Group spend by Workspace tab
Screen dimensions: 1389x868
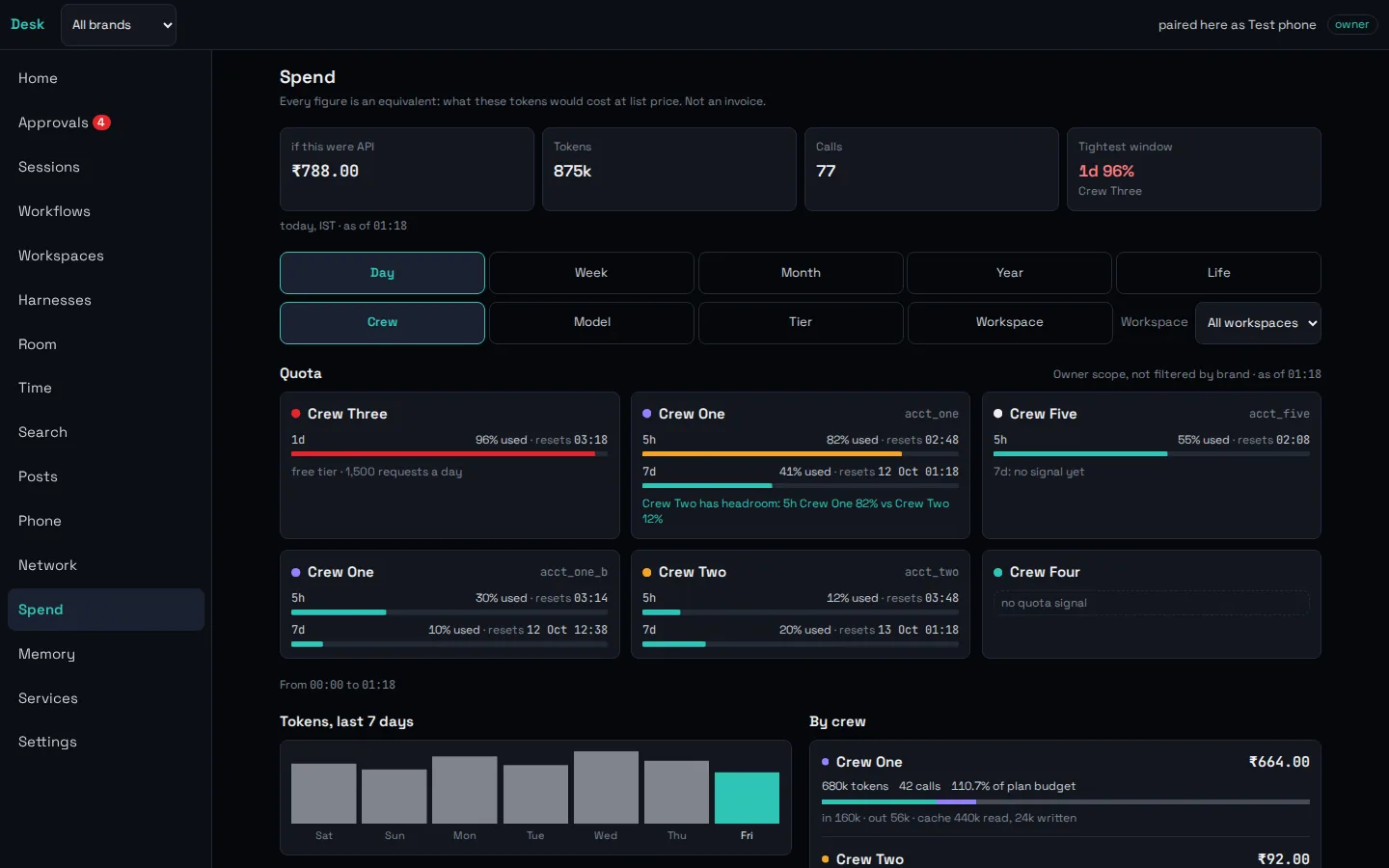1009,322
